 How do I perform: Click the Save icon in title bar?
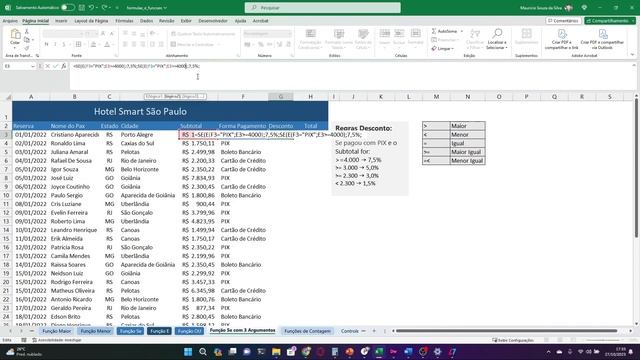[x=82, y=7]
